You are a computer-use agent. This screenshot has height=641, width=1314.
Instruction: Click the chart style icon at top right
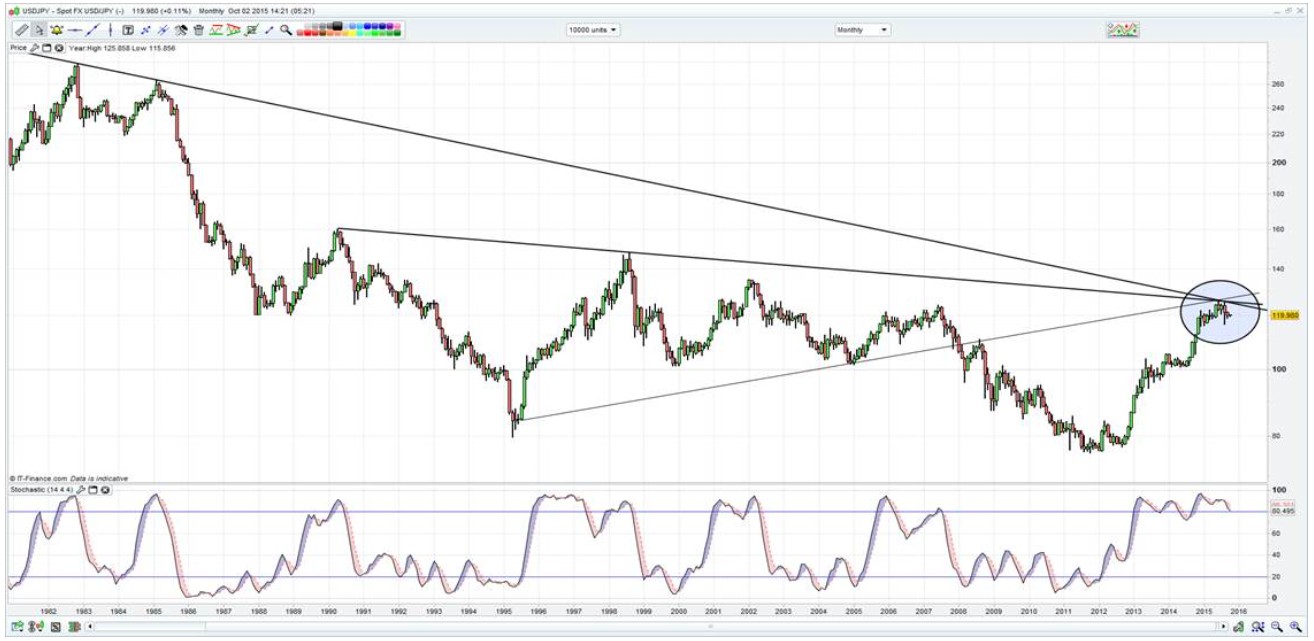[1124, 30]
